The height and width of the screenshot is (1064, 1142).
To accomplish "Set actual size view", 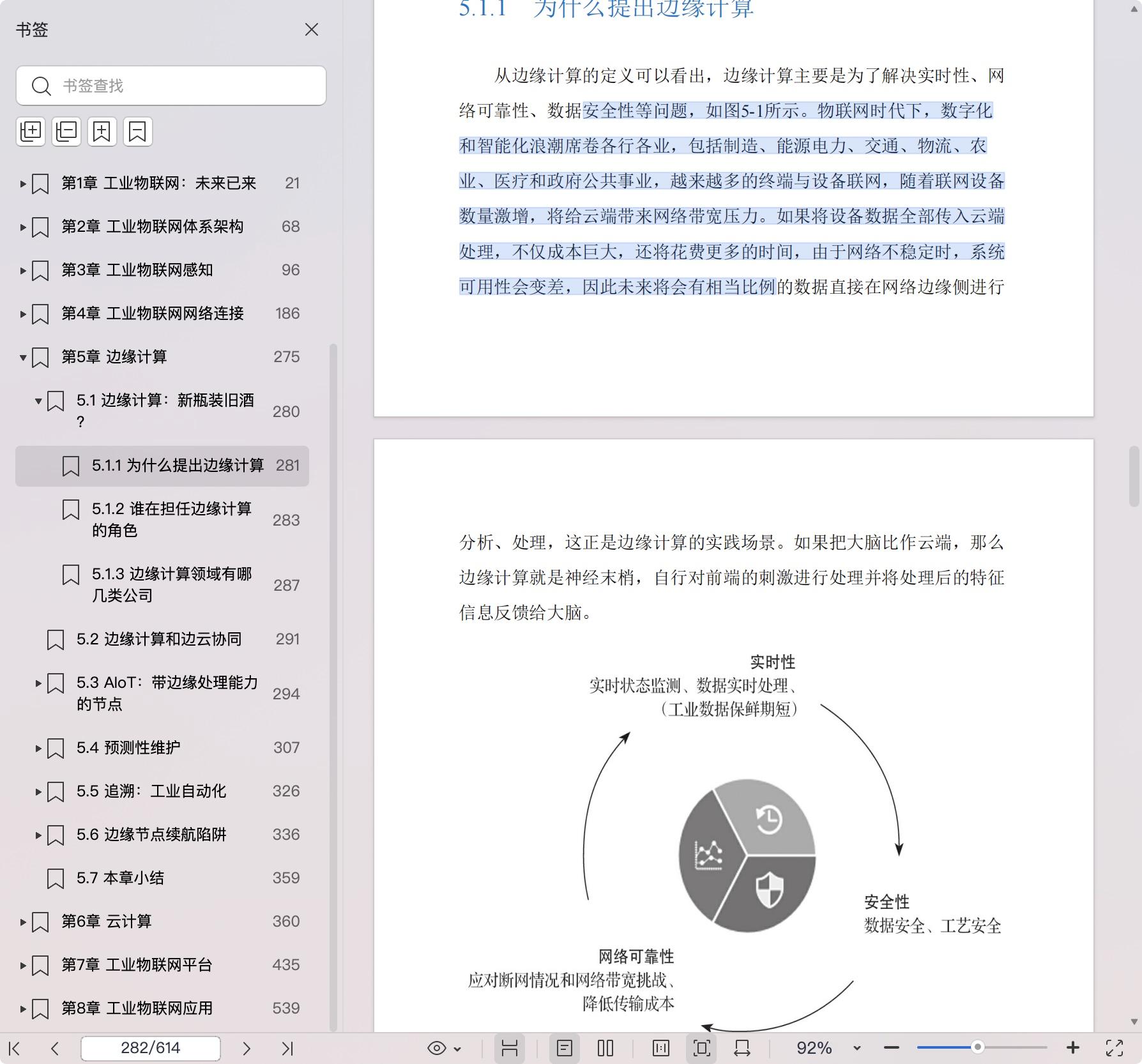I will click(x=661, y=1049).
